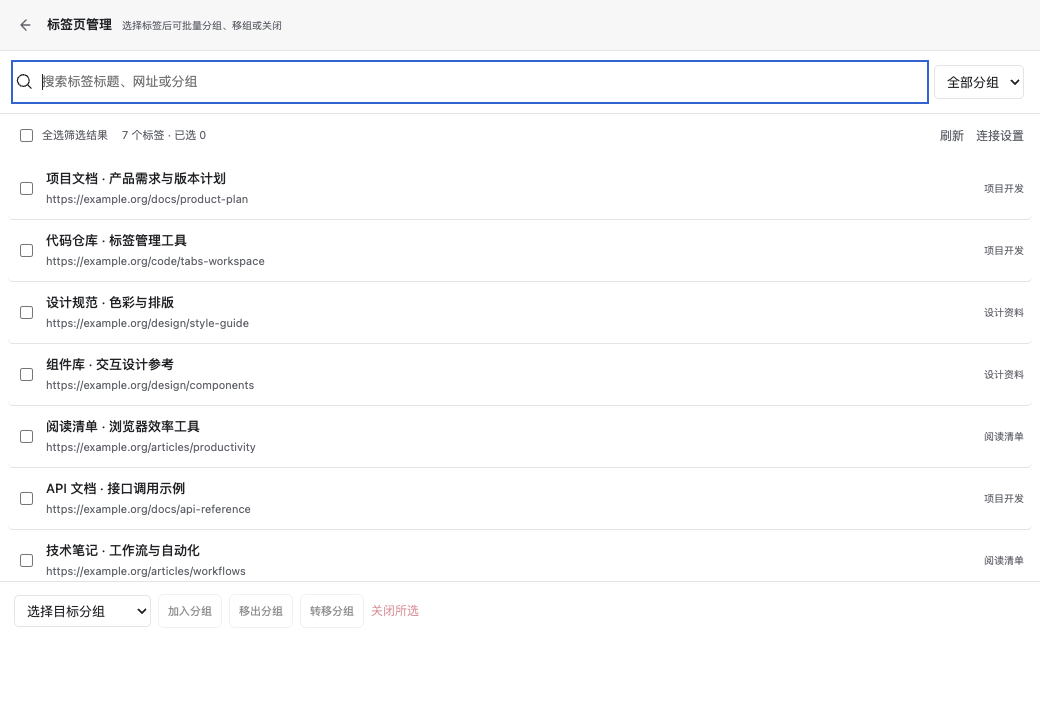Select checkbox for API 文档 · 接口调用示例
This screenshot has width=1040, height=720.
pyautogui.click(x=27, y=499)
